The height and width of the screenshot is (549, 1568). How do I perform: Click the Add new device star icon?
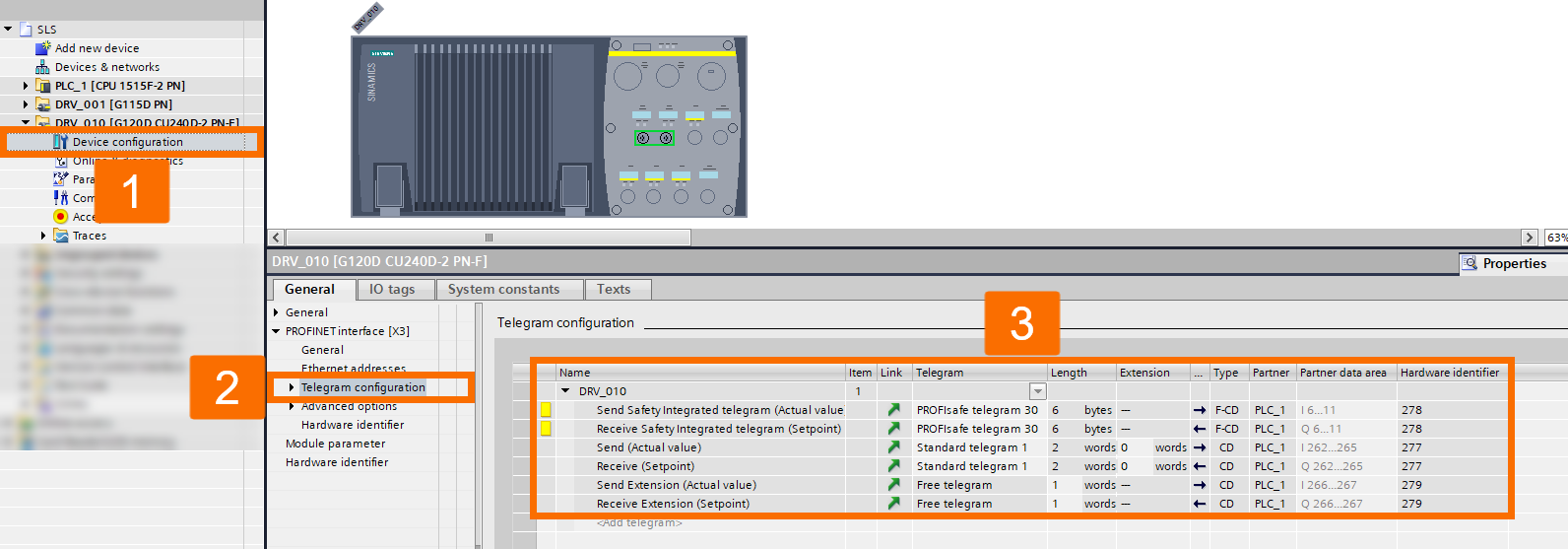pyautogui.click(x=42, y=47)
